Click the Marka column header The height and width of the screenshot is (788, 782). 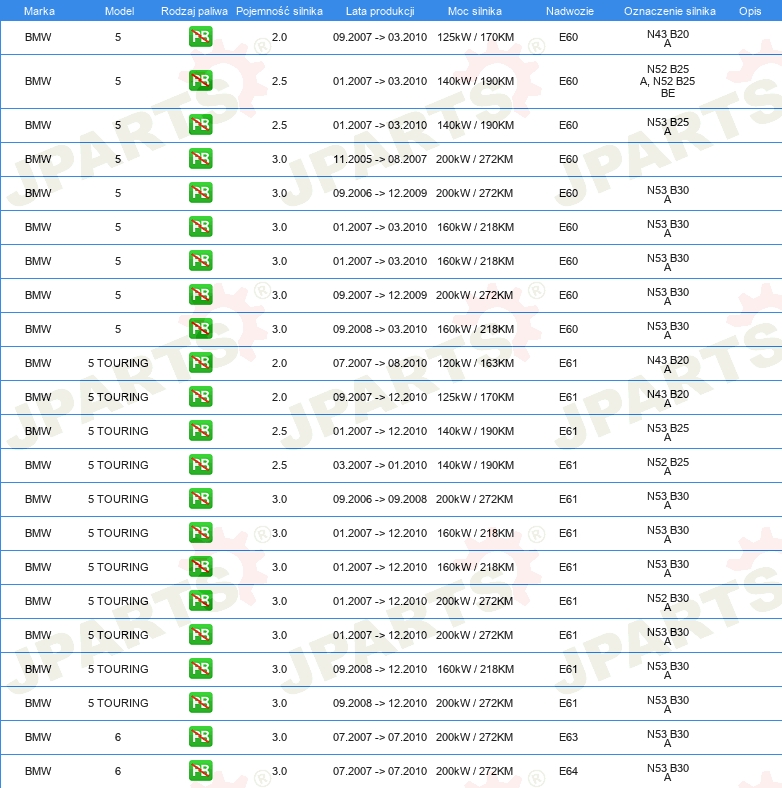[39, 11]
